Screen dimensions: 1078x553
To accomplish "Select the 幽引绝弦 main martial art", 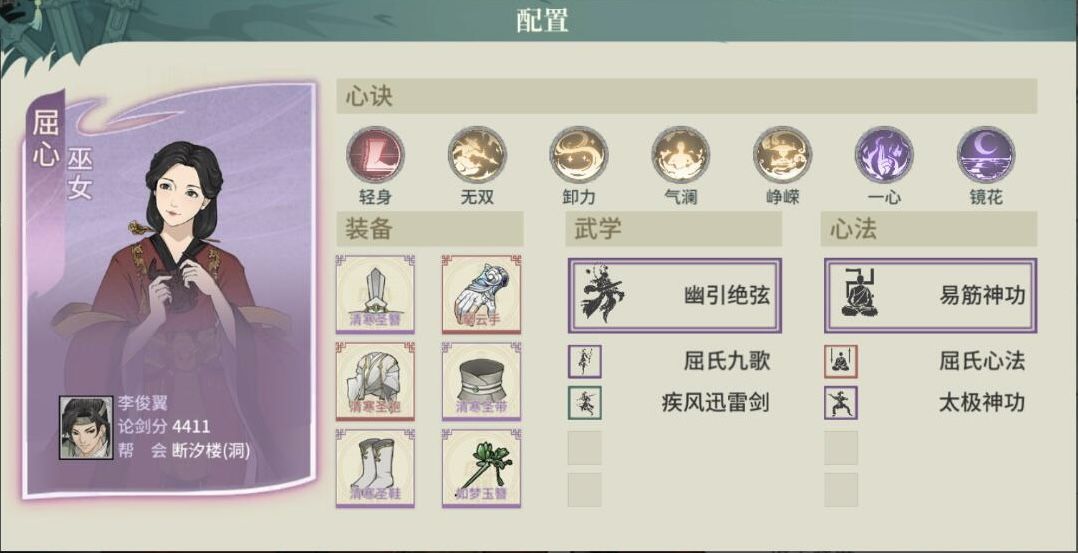I will (x=675, y=296).
